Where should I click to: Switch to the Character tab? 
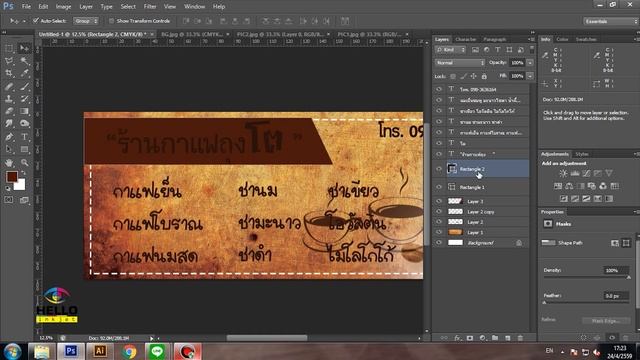pyautogui.click(x=466, y=39)
